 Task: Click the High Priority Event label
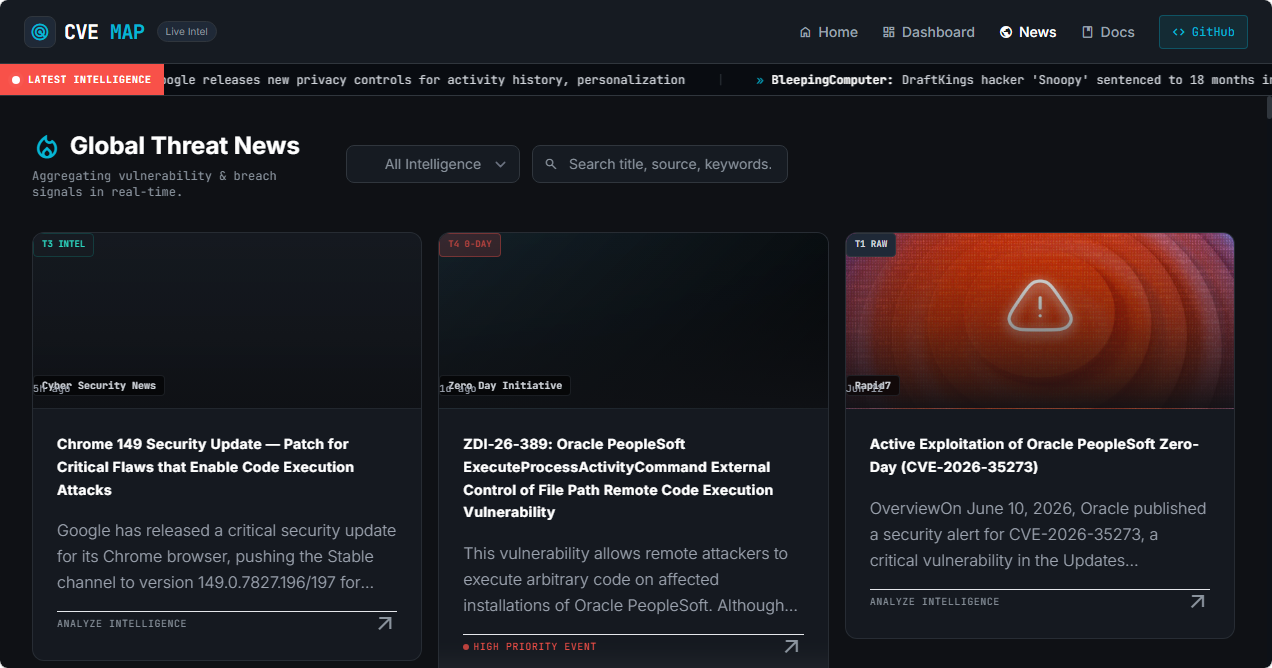(530, 647)
